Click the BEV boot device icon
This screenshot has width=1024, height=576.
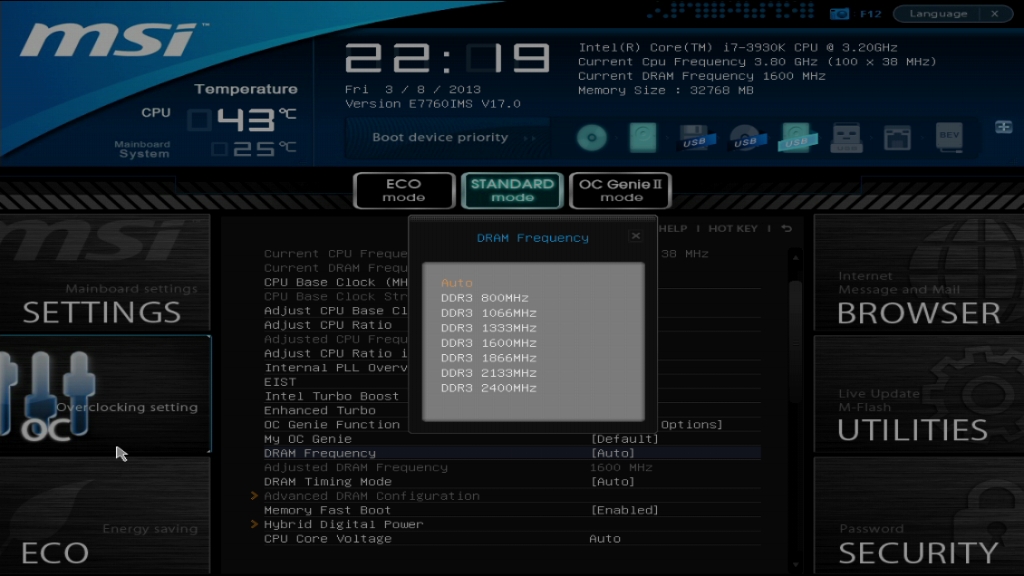[949, 138]
